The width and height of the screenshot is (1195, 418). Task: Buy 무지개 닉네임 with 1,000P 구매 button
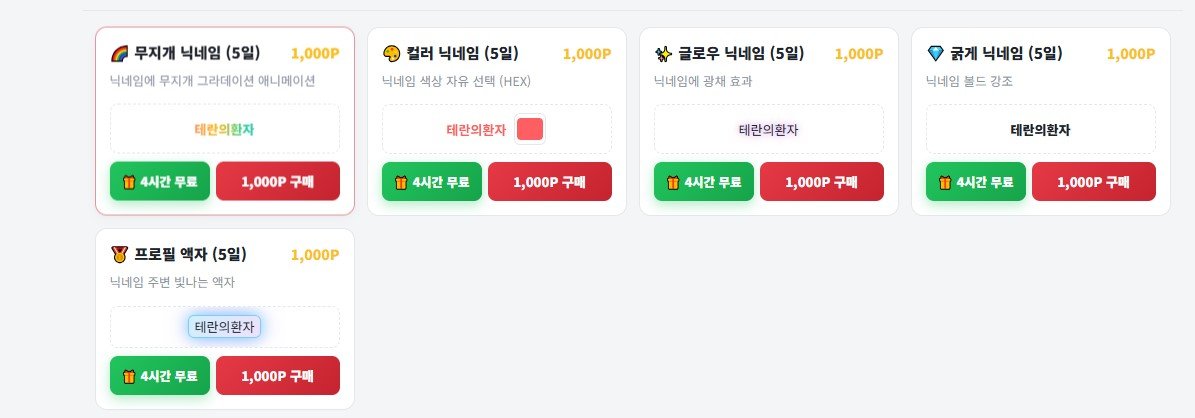277,182
